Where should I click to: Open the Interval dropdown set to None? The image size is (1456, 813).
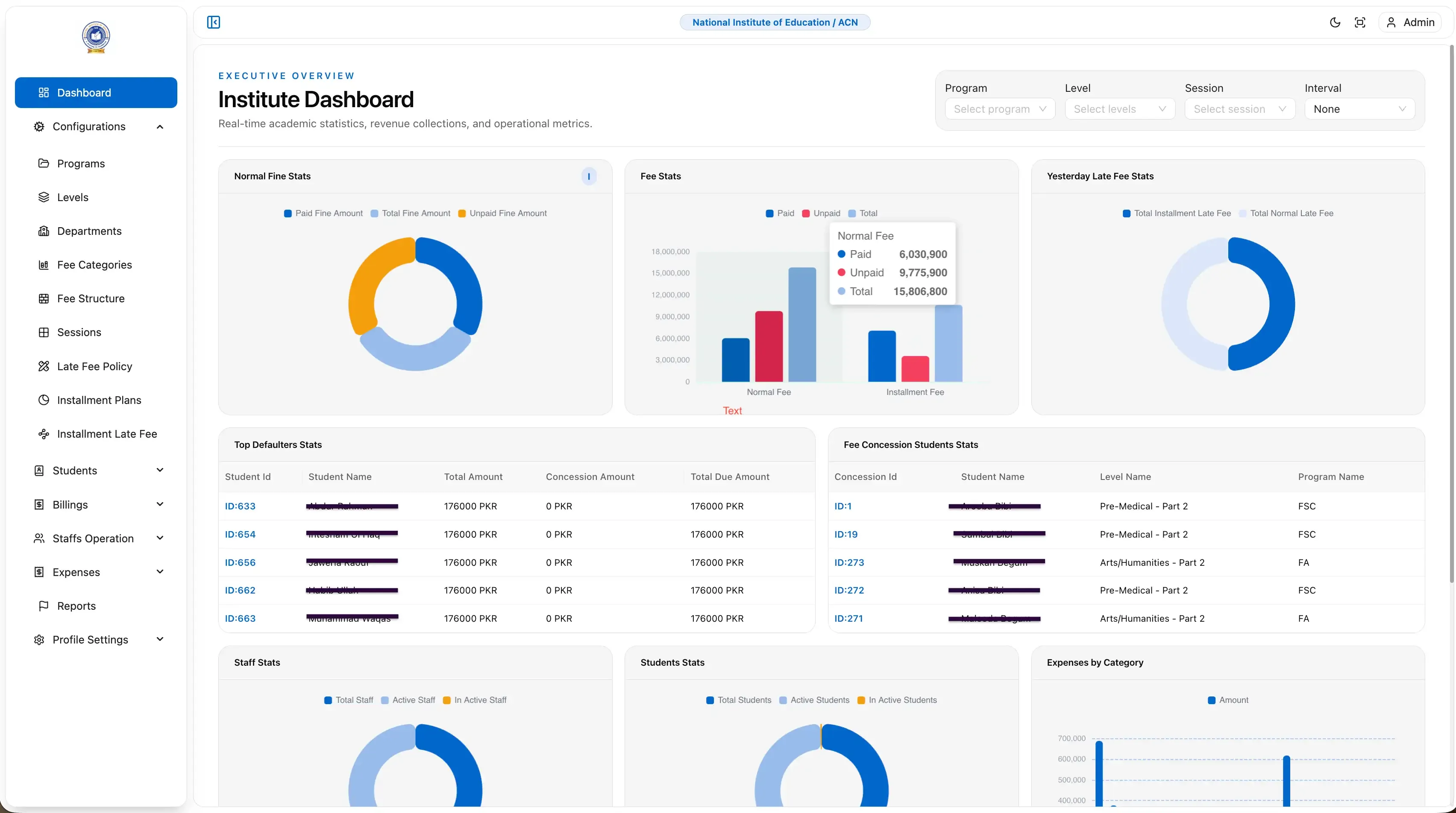[x=1359, y=109]
